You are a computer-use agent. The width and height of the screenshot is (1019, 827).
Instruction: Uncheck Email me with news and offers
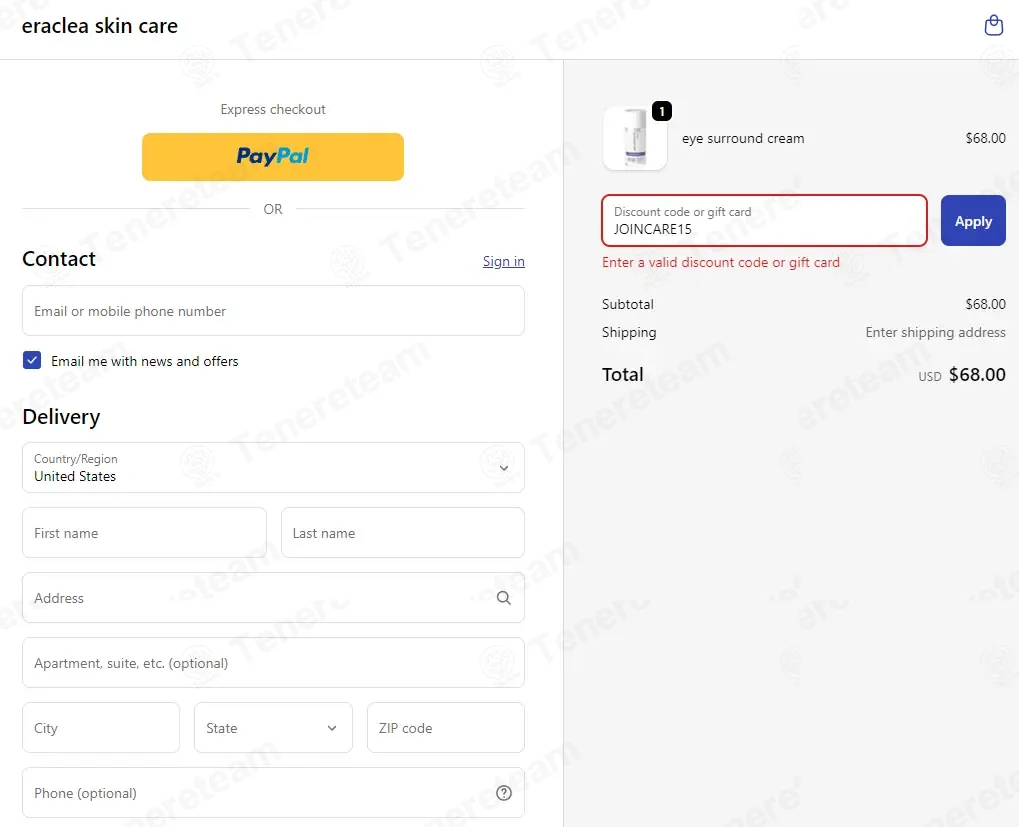[x=32, y=360]
